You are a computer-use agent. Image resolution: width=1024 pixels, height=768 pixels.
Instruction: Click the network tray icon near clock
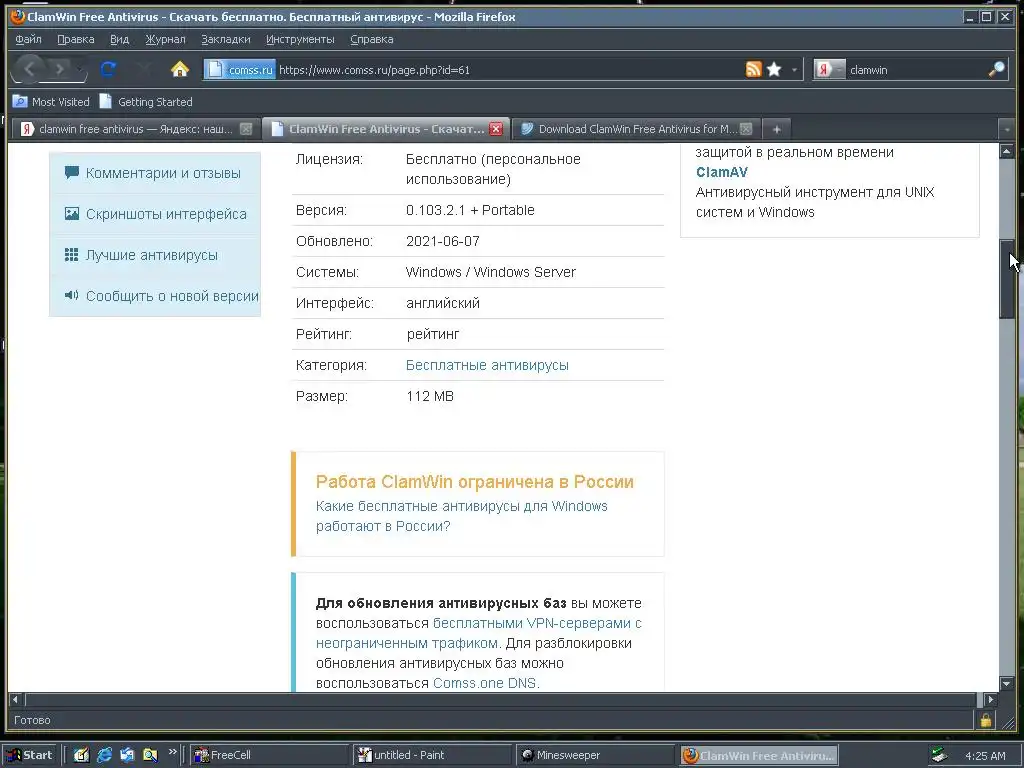tap(939, 755)
